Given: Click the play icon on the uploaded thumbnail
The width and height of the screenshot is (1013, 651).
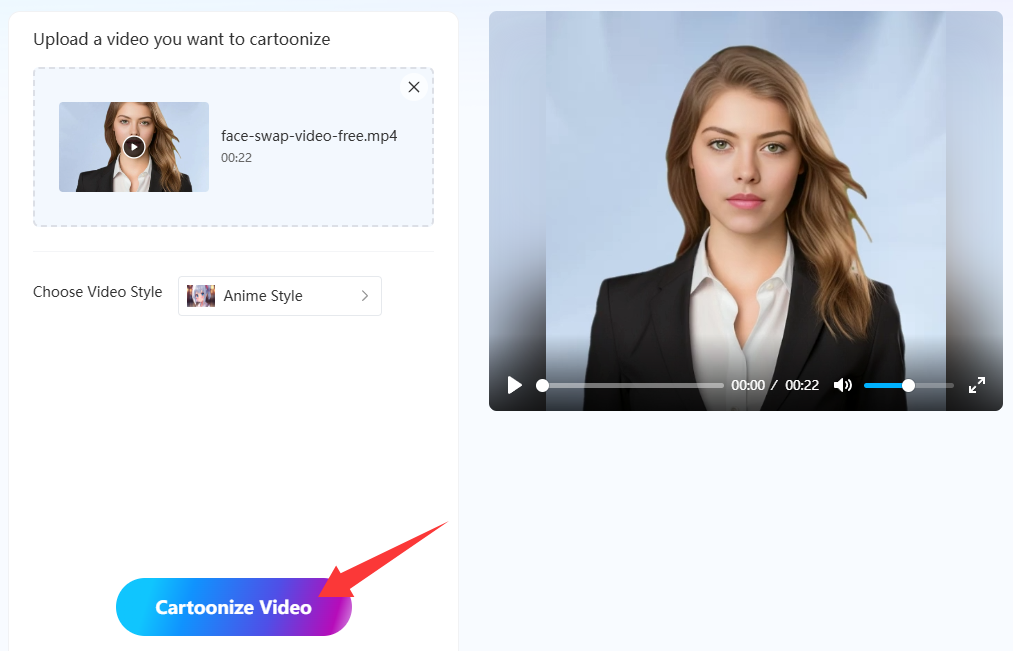Looking at the screenshot, I should point(133,147).
